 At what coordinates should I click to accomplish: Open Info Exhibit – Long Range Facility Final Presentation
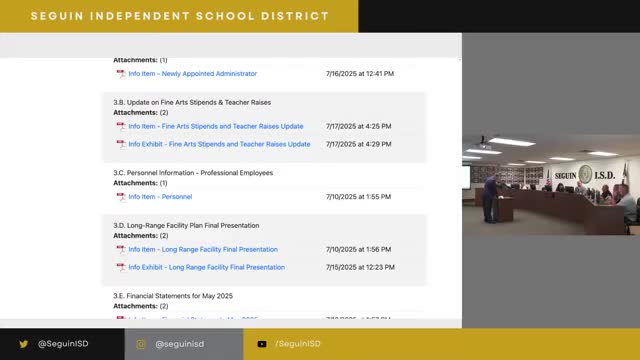[207, 267]
